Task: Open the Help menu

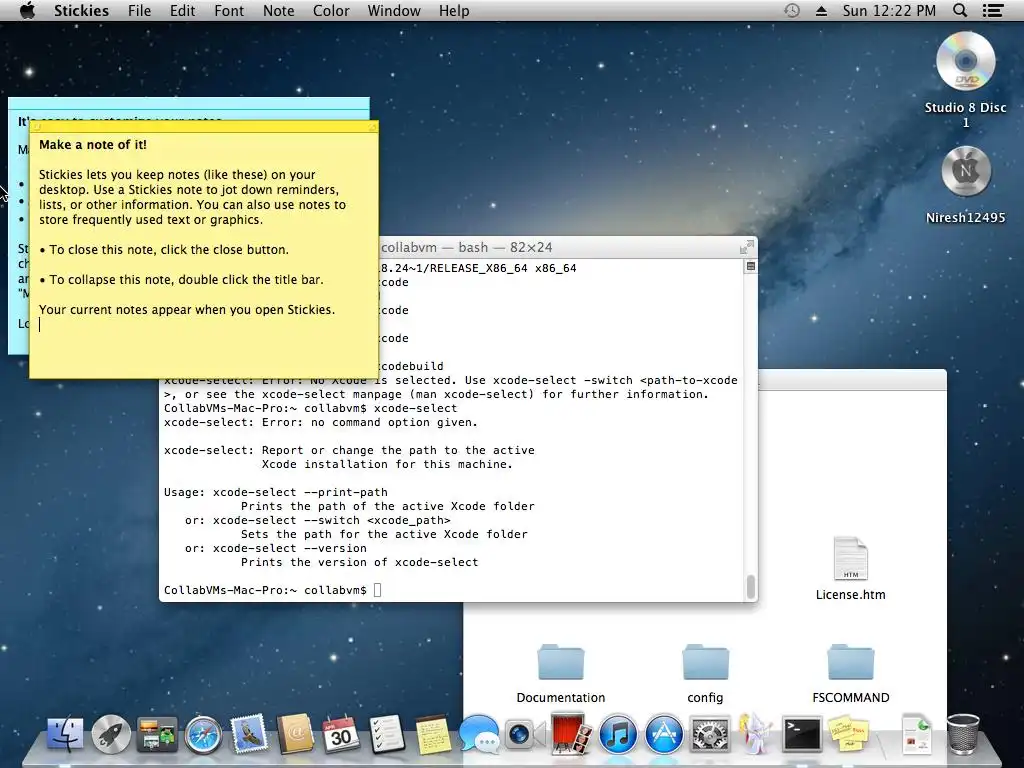Action: (x=454, y=10)
